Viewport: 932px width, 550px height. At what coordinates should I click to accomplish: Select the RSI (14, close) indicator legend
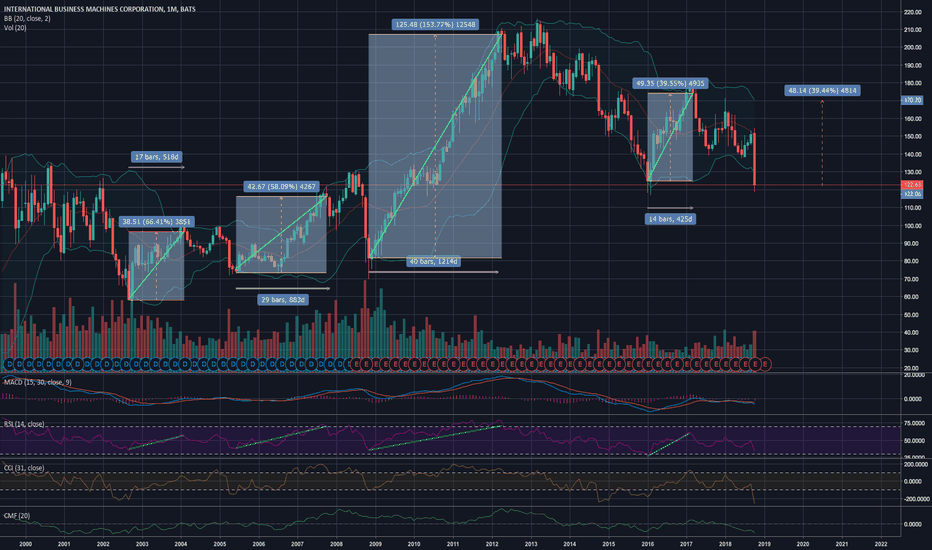click(x=24, y=424)
